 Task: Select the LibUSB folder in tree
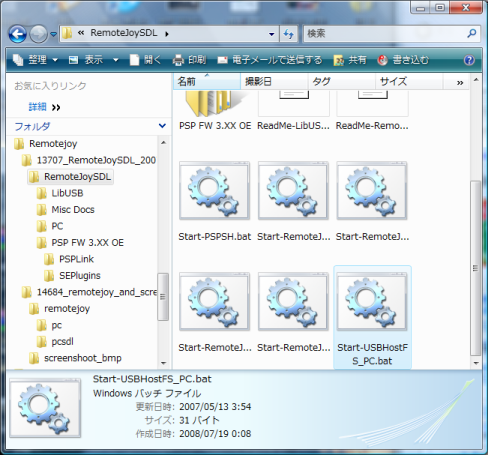(60, 193)
